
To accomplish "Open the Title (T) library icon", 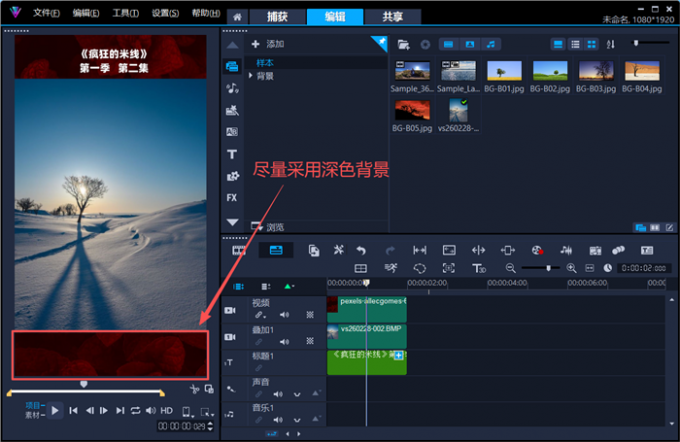I will tap(232, 154).
